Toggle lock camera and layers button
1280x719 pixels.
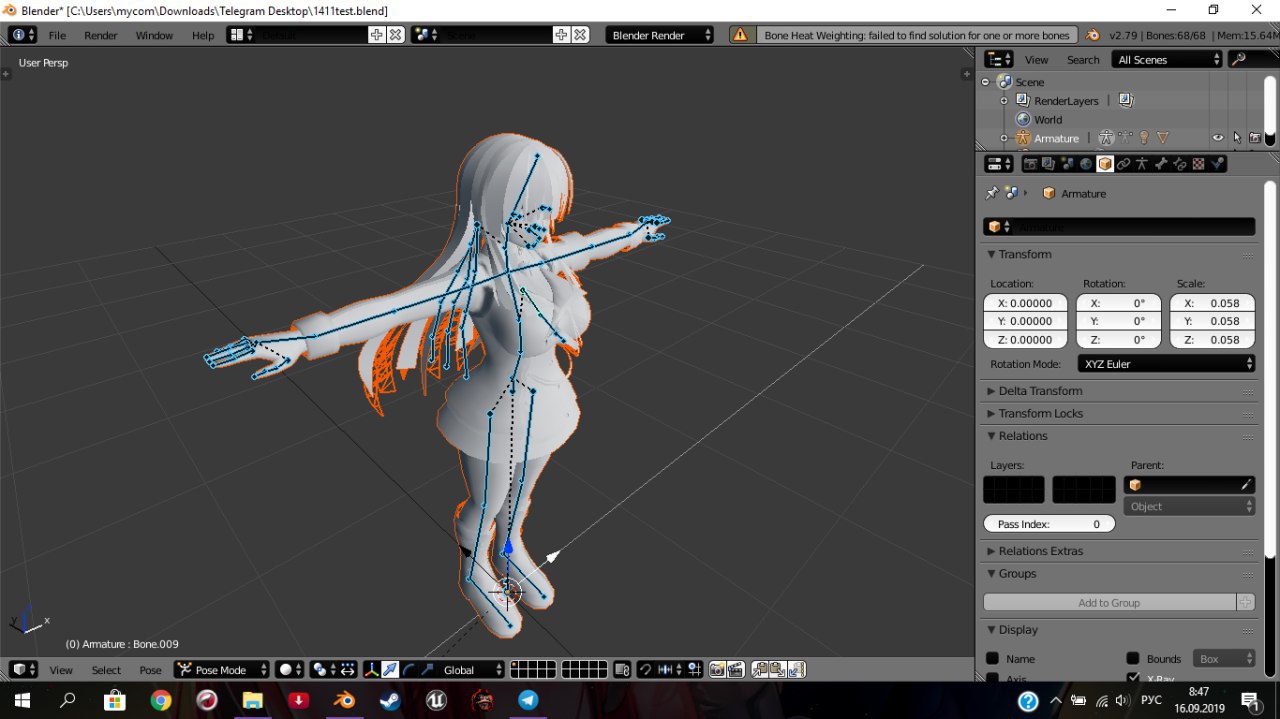click(x=622, y=669)
